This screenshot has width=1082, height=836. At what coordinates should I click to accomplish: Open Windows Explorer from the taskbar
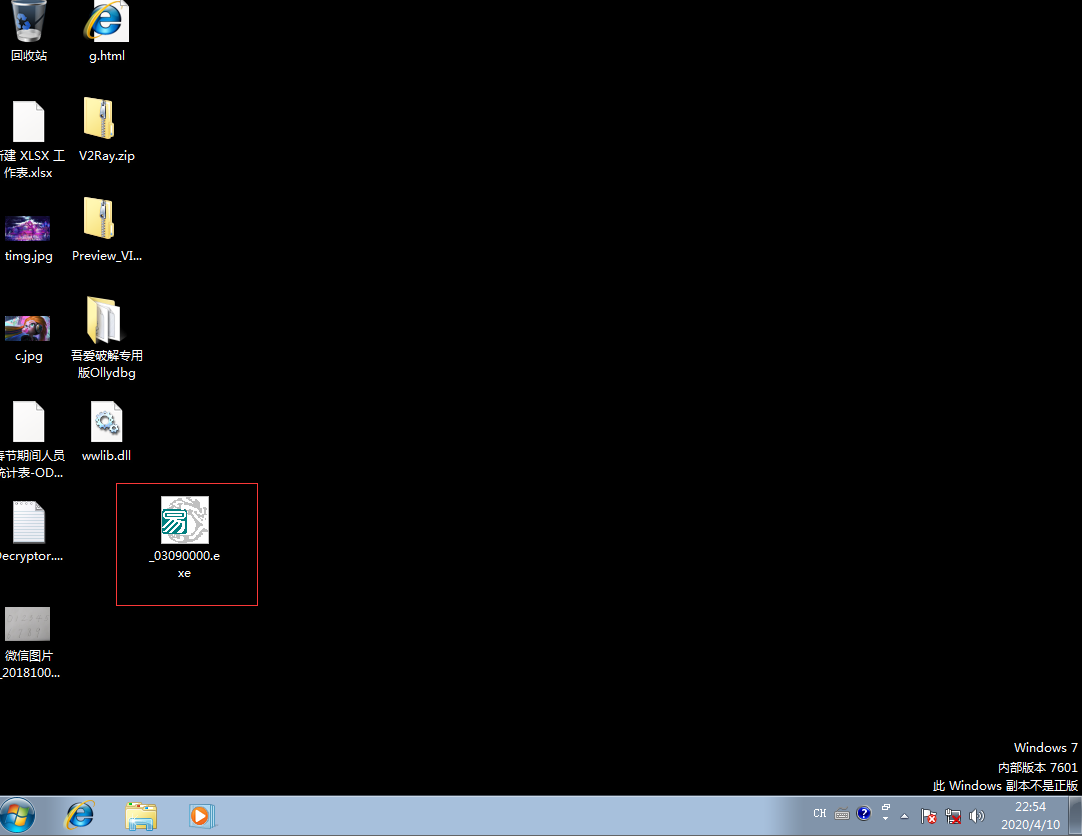click(141, 816)
